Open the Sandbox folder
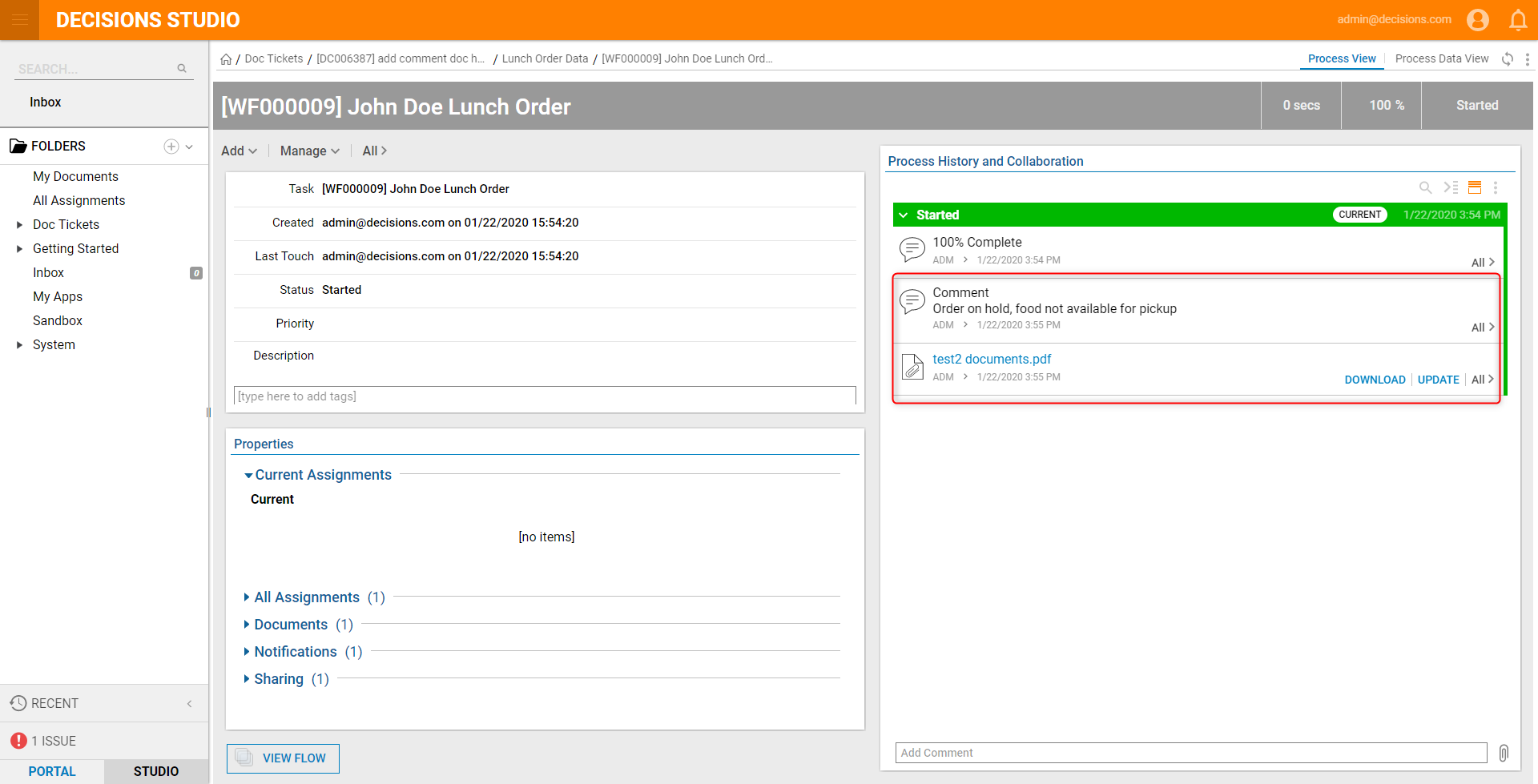This screenshot has height=784, width=1538. click(x=58, y=321)
